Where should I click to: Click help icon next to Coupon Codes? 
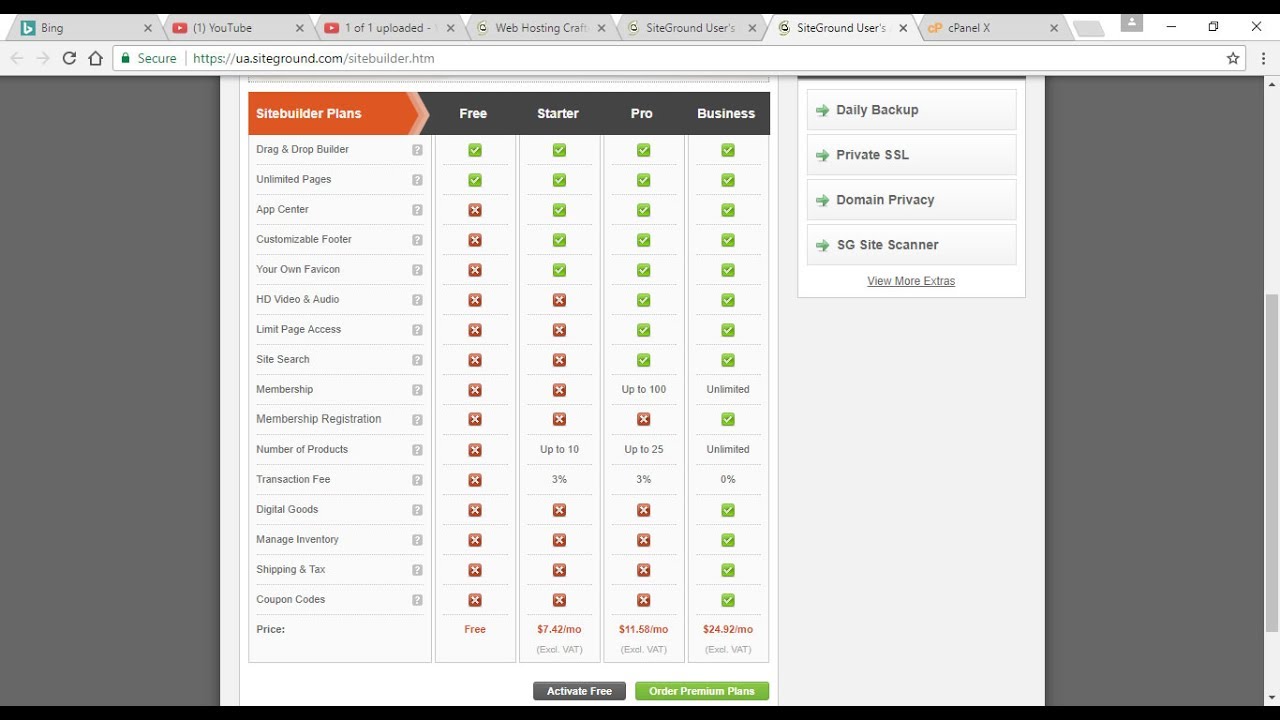coord(417,600)
